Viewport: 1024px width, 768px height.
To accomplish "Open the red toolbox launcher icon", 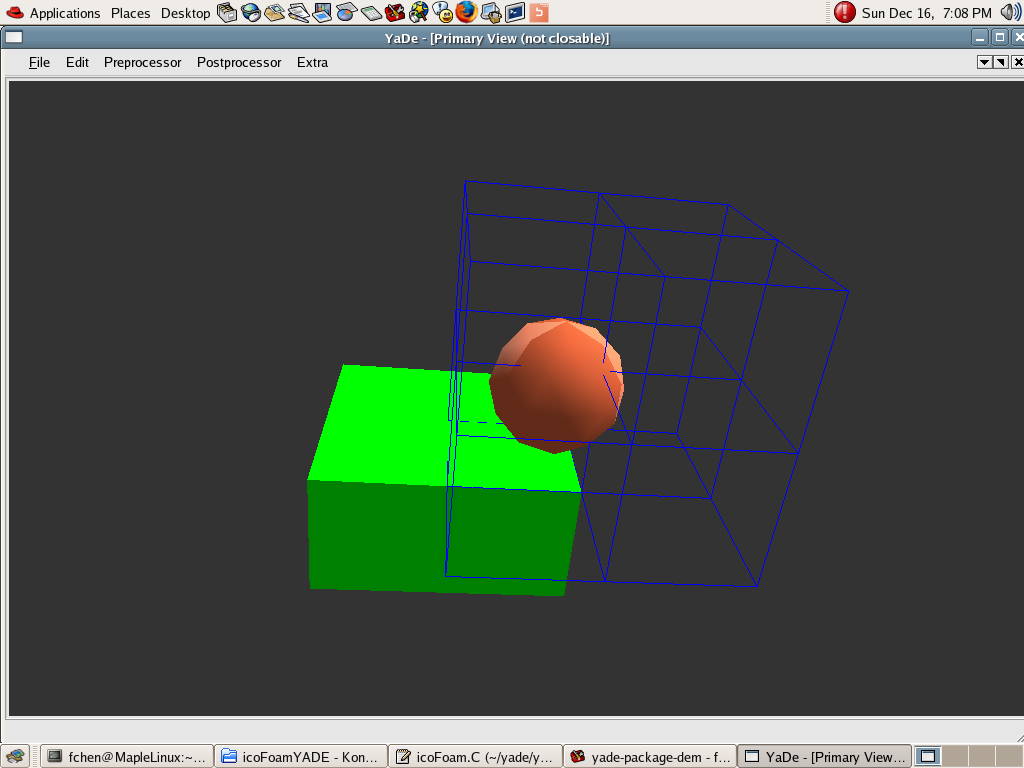I will point(395,12).
